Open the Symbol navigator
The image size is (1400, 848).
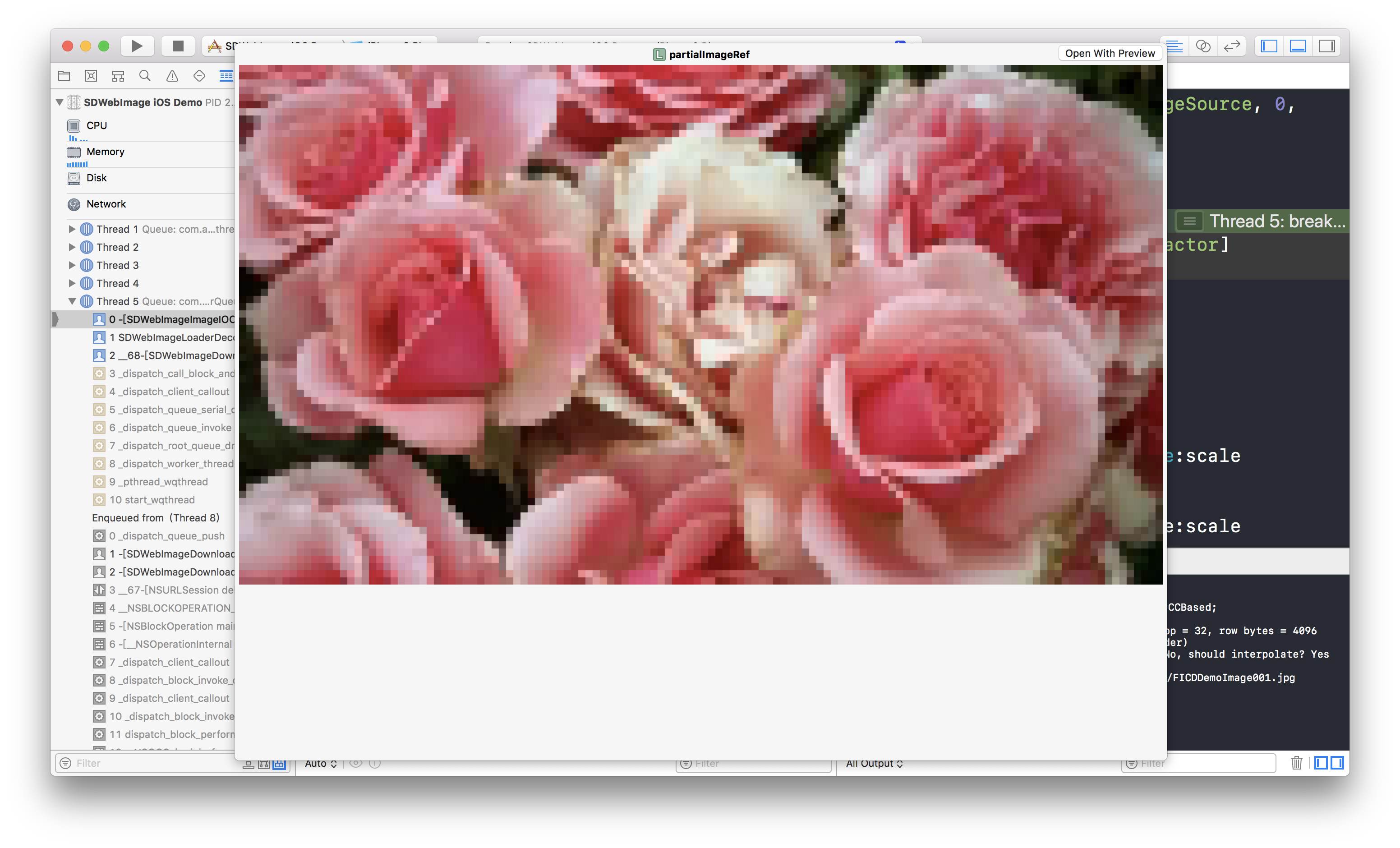coord(118,76)
